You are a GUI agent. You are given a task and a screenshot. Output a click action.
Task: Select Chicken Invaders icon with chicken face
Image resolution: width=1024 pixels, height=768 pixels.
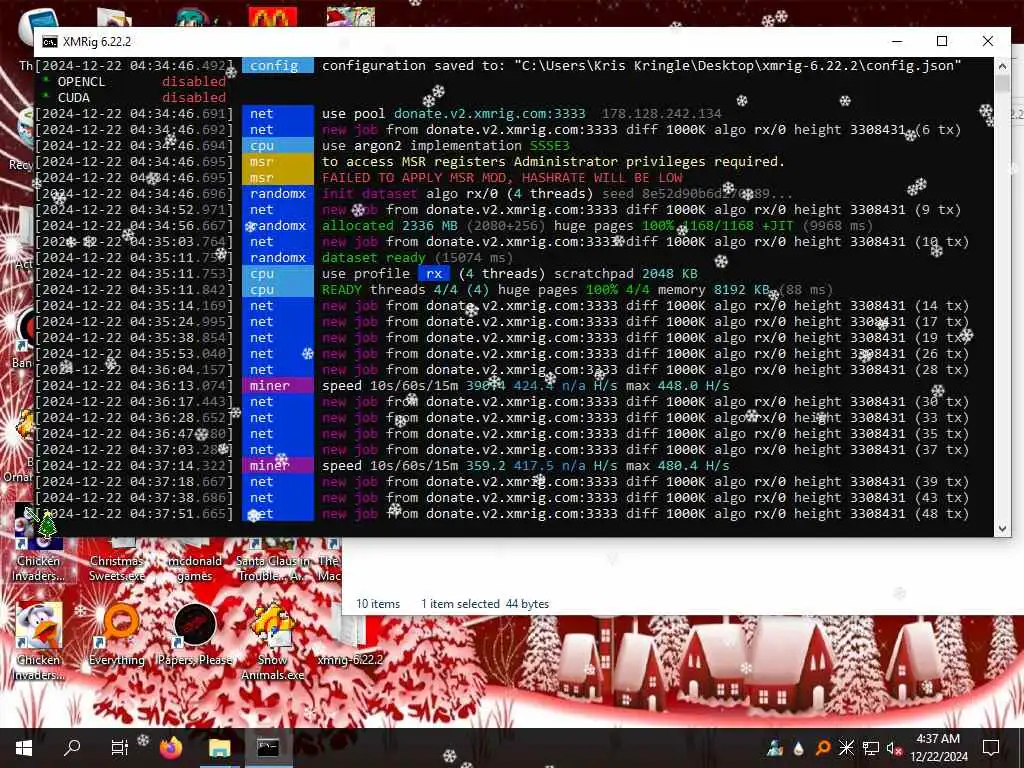[x=39, y=641]
